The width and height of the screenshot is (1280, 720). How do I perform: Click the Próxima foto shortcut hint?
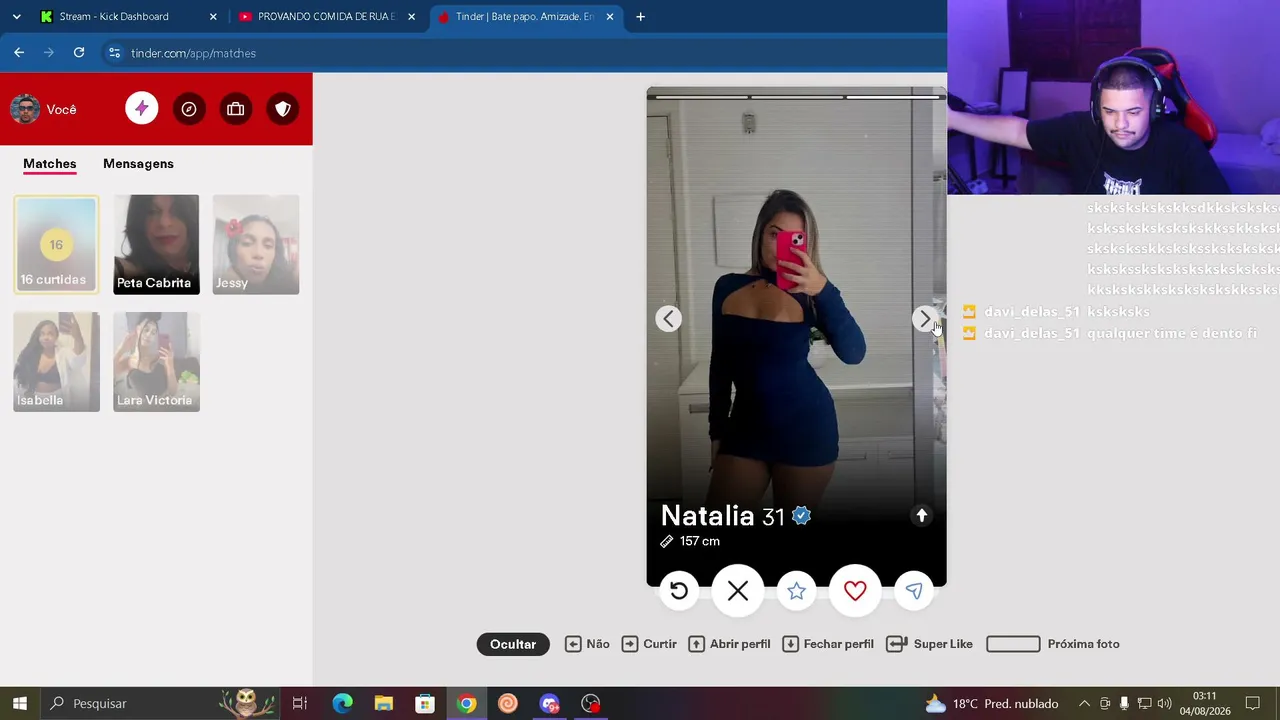click(1053, 644)
